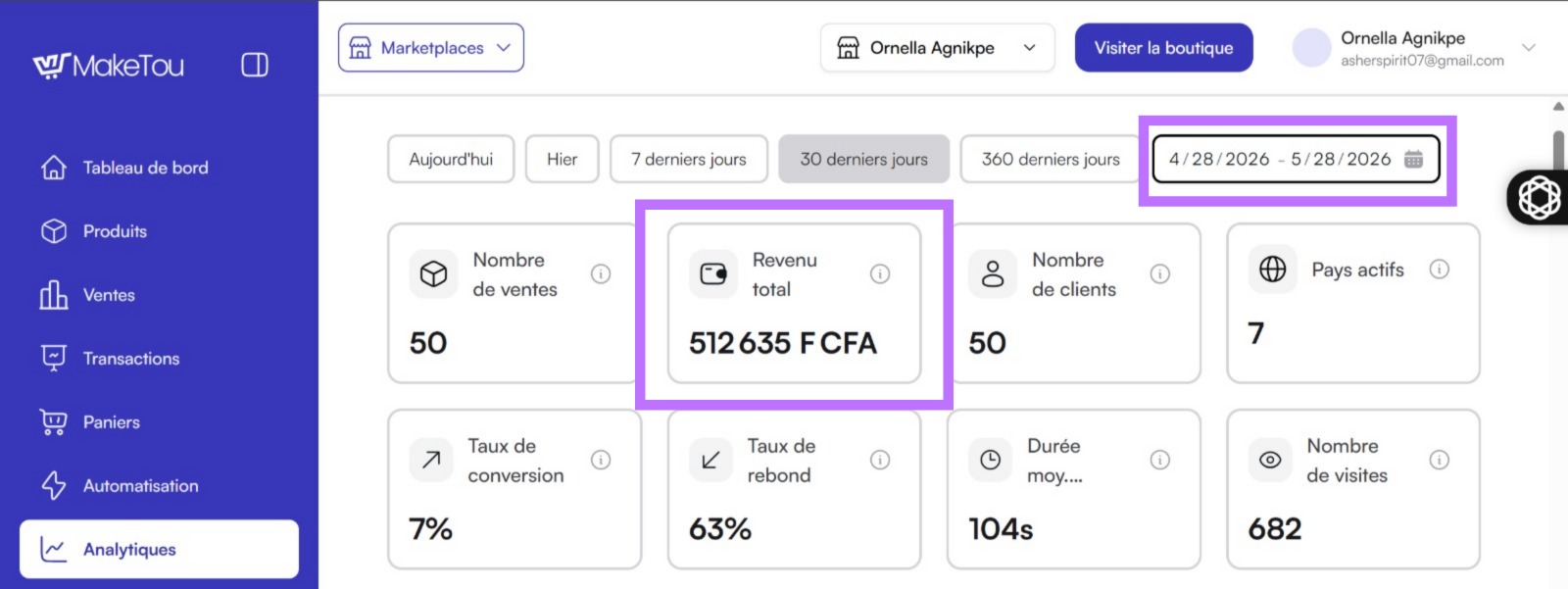Click the 7% conversion rate value
This screenshot has height=589, width=1568.
(x=430, y=529)
